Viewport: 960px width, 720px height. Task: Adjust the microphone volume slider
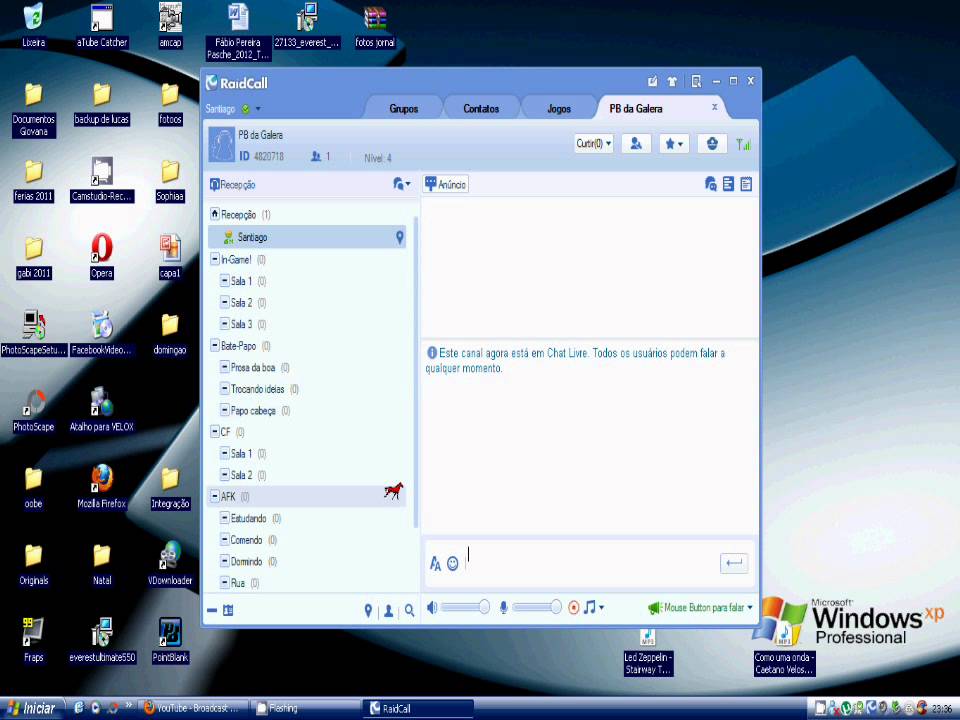[537, 607]
